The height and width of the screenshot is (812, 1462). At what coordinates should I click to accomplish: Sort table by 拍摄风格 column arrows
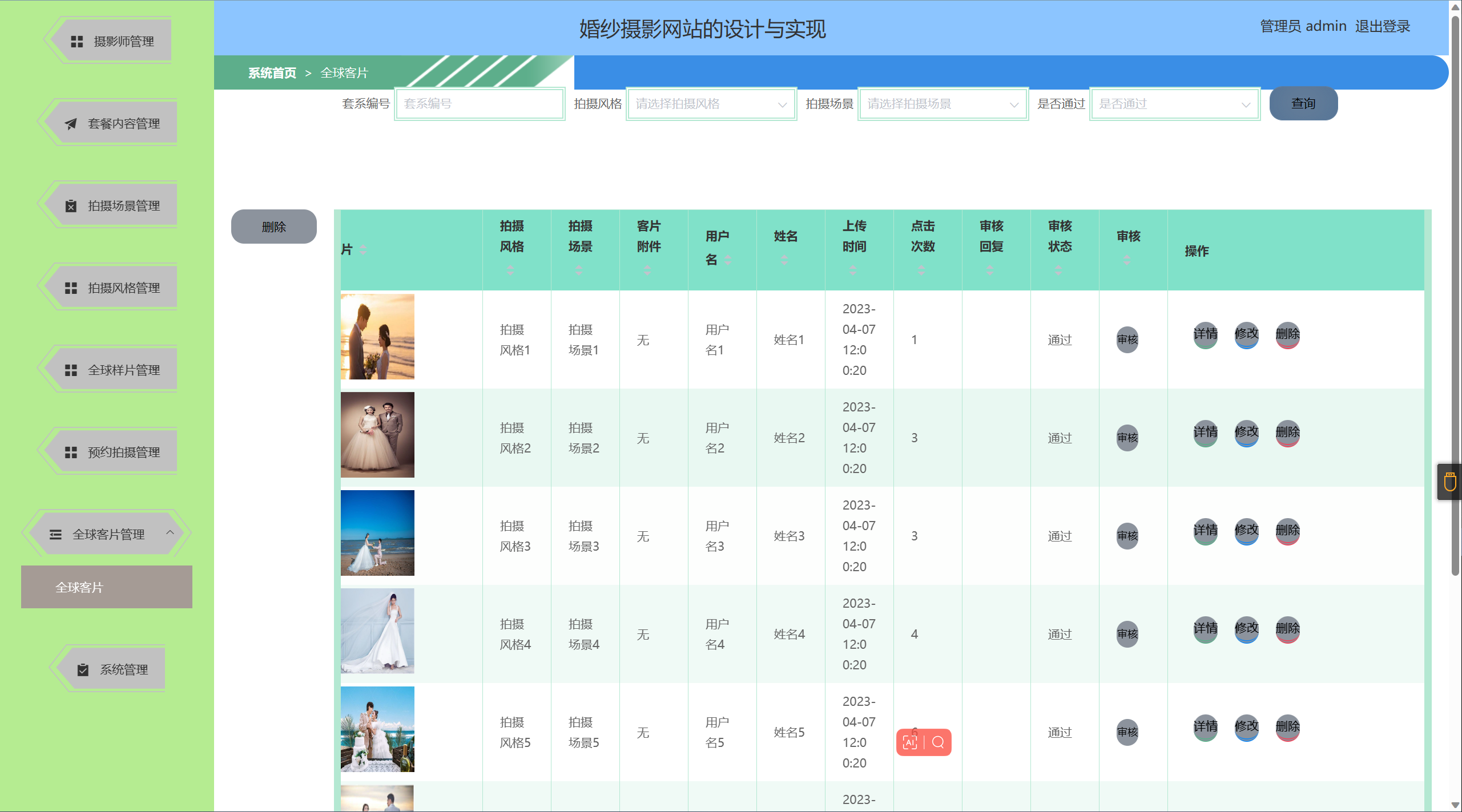pyautogui.click(x=510, y=270)
